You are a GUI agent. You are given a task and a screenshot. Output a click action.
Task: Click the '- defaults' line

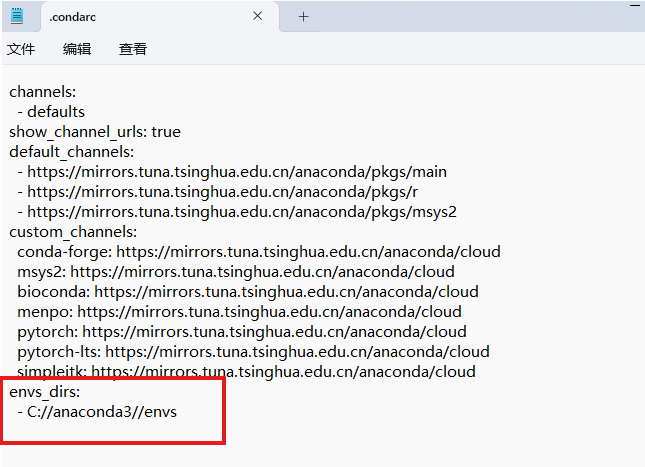[51, 112]
